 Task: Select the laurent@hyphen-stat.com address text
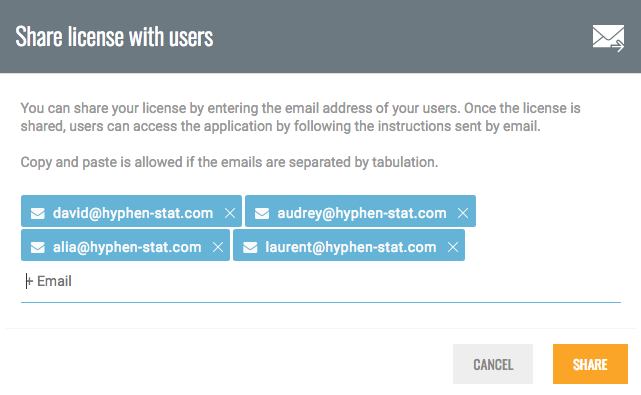[351, 247]
